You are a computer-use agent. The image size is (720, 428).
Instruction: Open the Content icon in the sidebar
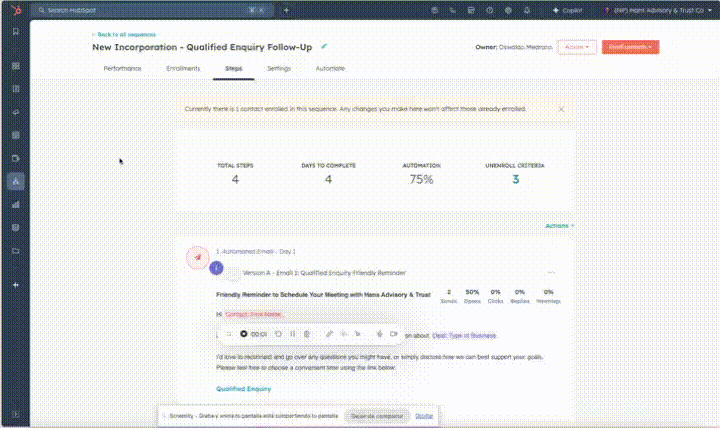[x=16, y=135]
